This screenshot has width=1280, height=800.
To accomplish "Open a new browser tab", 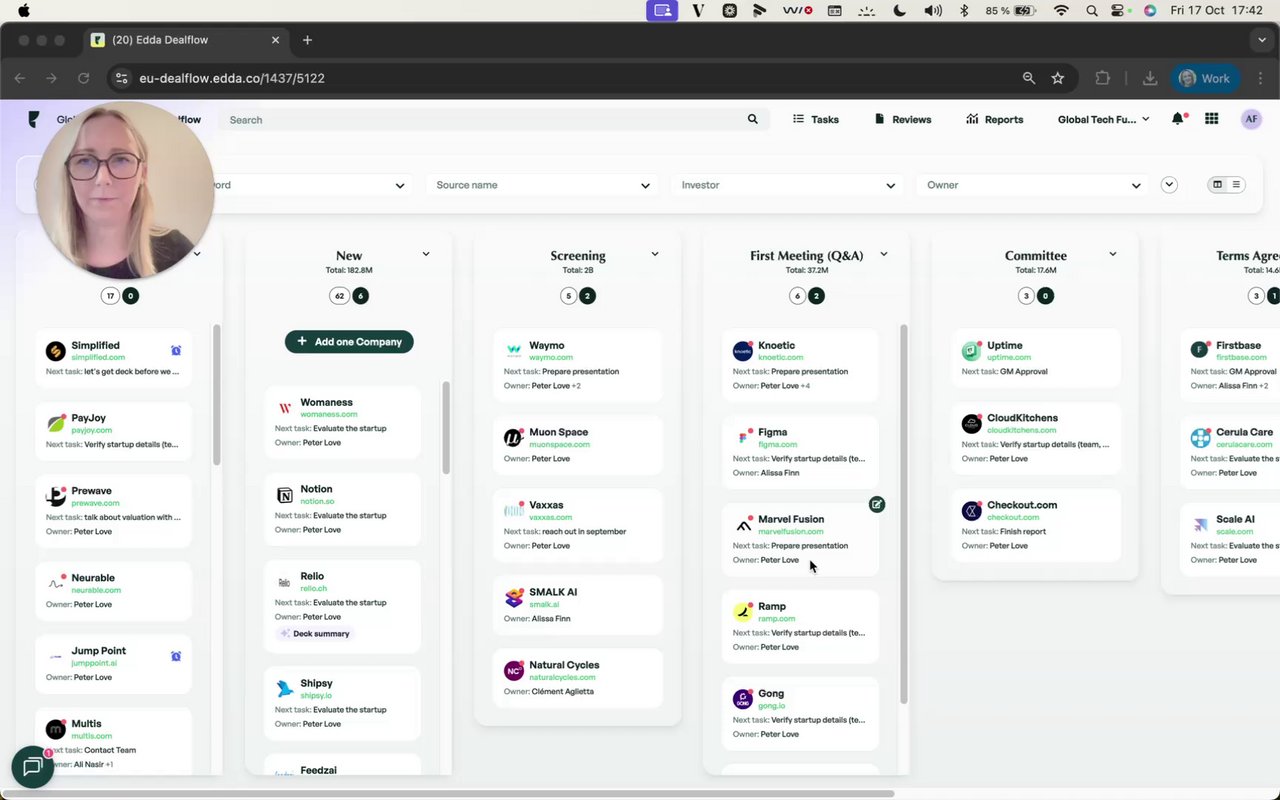I will (308, 40).
